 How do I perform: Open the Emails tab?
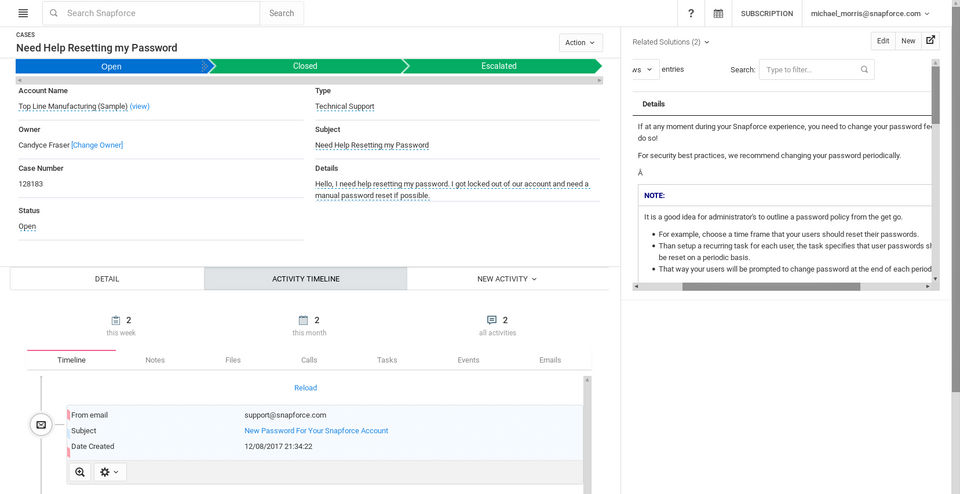[550, 360]
